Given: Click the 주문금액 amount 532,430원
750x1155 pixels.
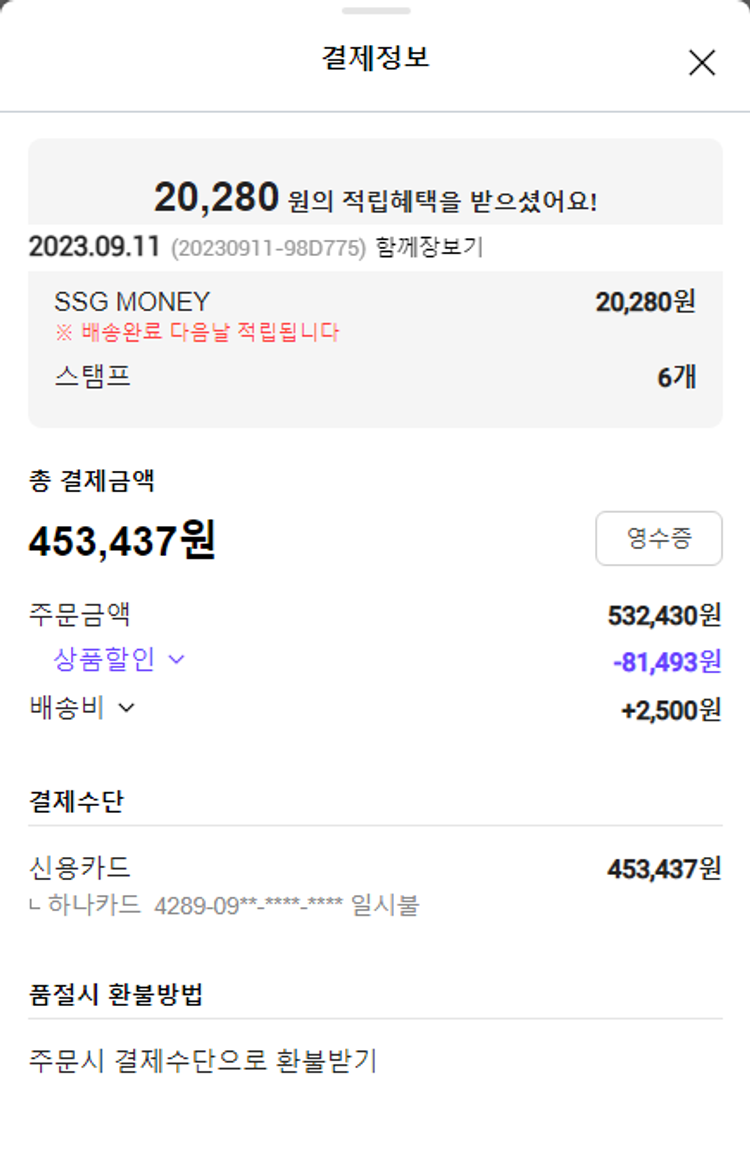Looking at the screenshot, I should pos(664,615).
